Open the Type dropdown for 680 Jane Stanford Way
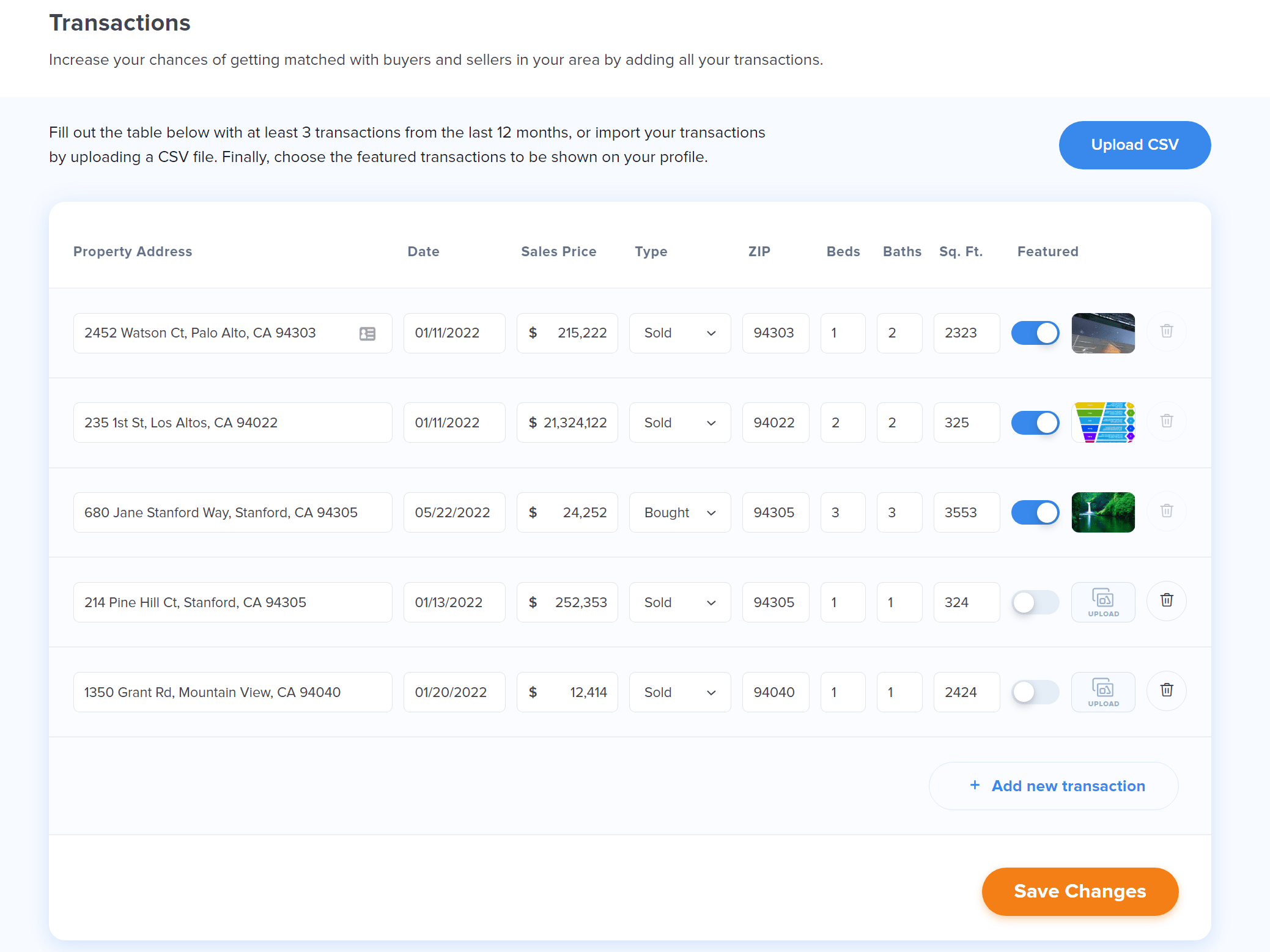 coord(679,512)
